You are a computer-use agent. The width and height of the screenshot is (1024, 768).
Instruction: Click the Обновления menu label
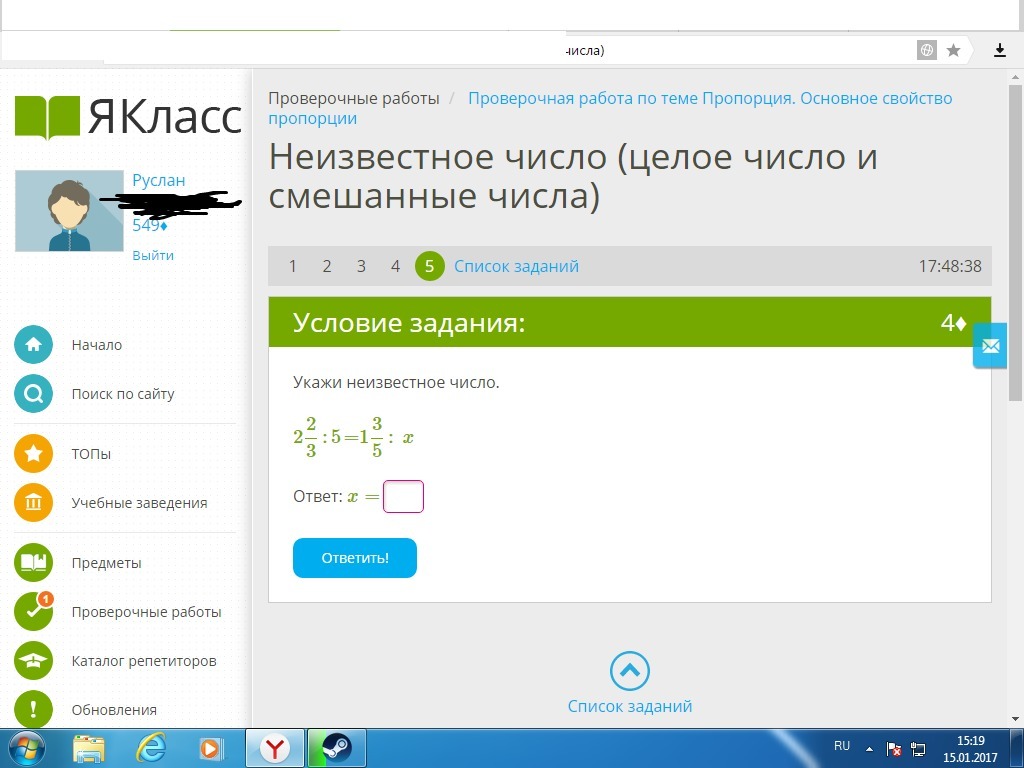(x=114, y=710)
